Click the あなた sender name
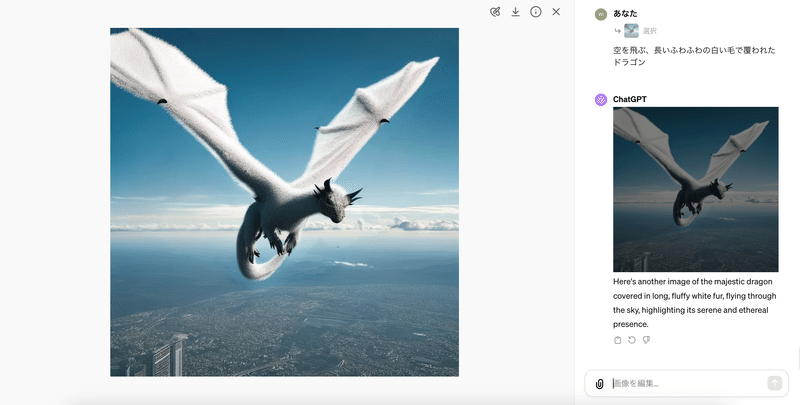The height and width of the screenshot is (405, 800). [x=625, y=14]
